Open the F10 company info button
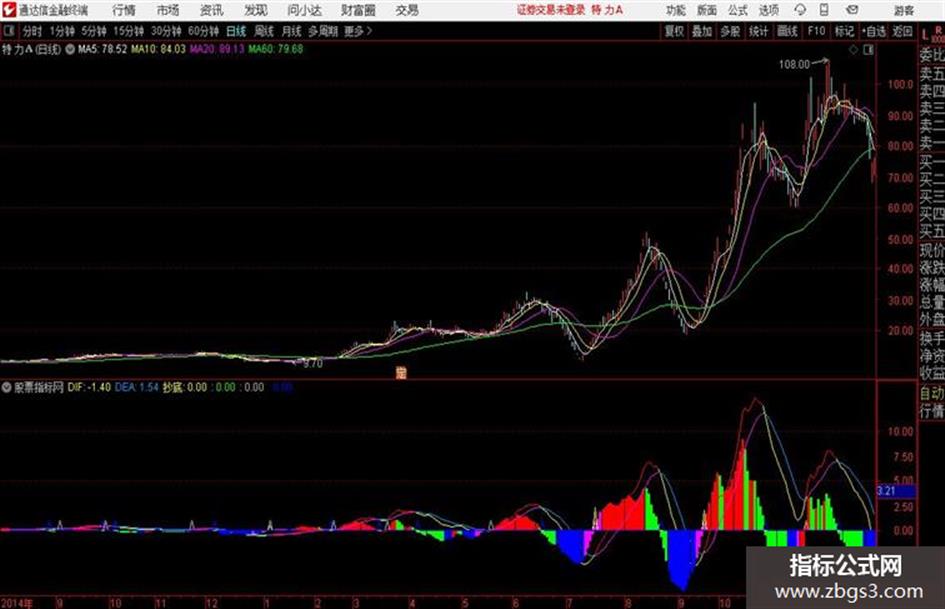The width and height of the screenshot is (945, 609). click(x=817, y=31)
